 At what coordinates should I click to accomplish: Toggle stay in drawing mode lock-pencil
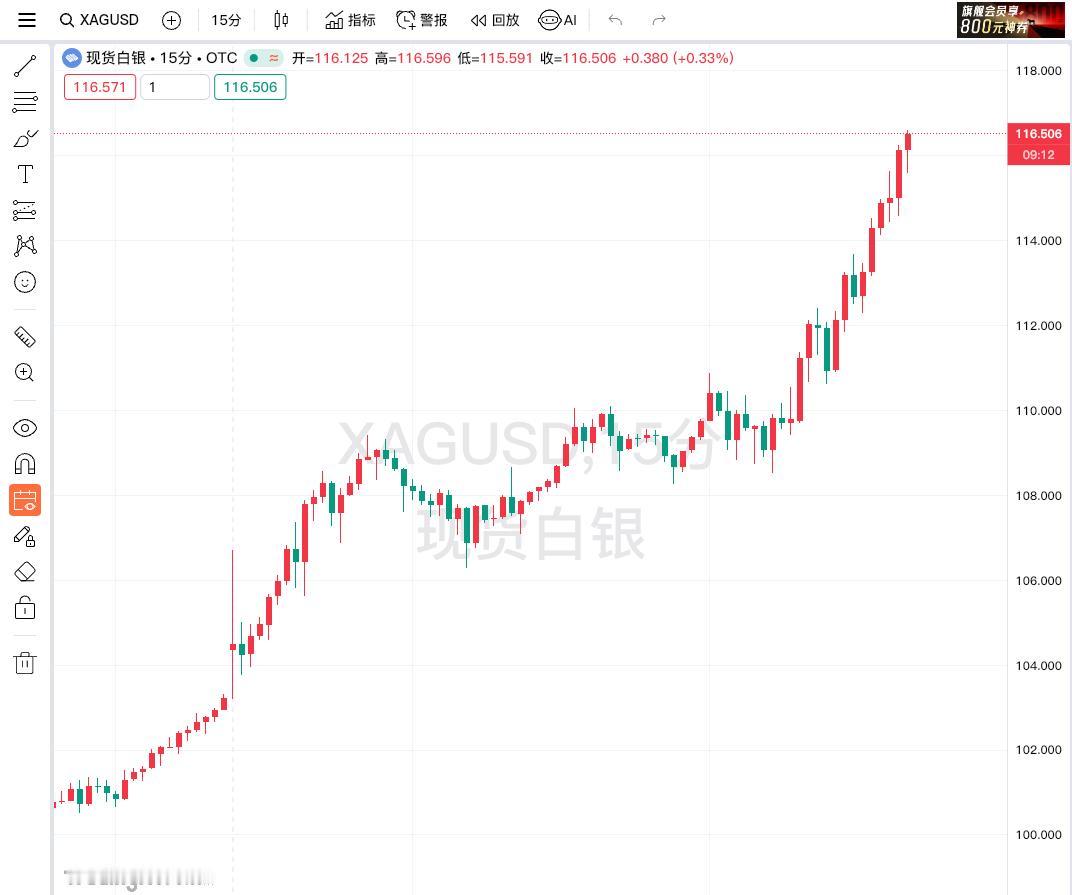coord(25,536)
